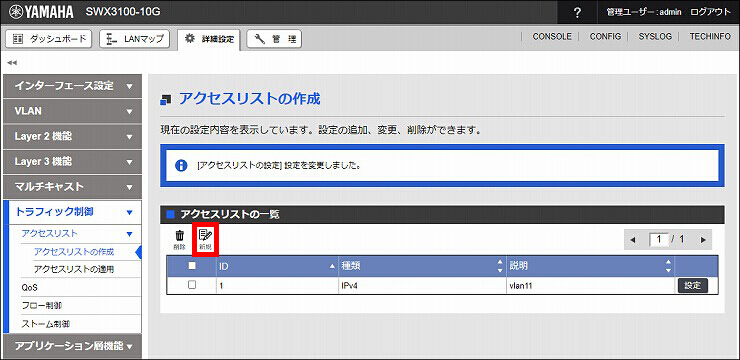Expand Layer 3 機能 menu
The height and width of the screenshot is (360, 740).
point(72,161)
